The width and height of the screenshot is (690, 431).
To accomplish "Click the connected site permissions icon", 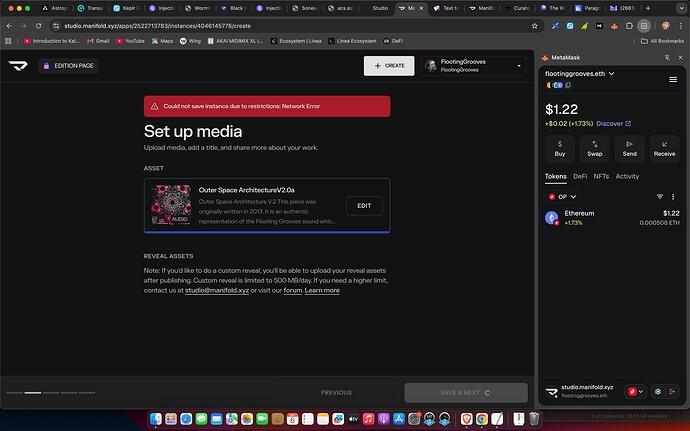I will (x=657, y=391).
